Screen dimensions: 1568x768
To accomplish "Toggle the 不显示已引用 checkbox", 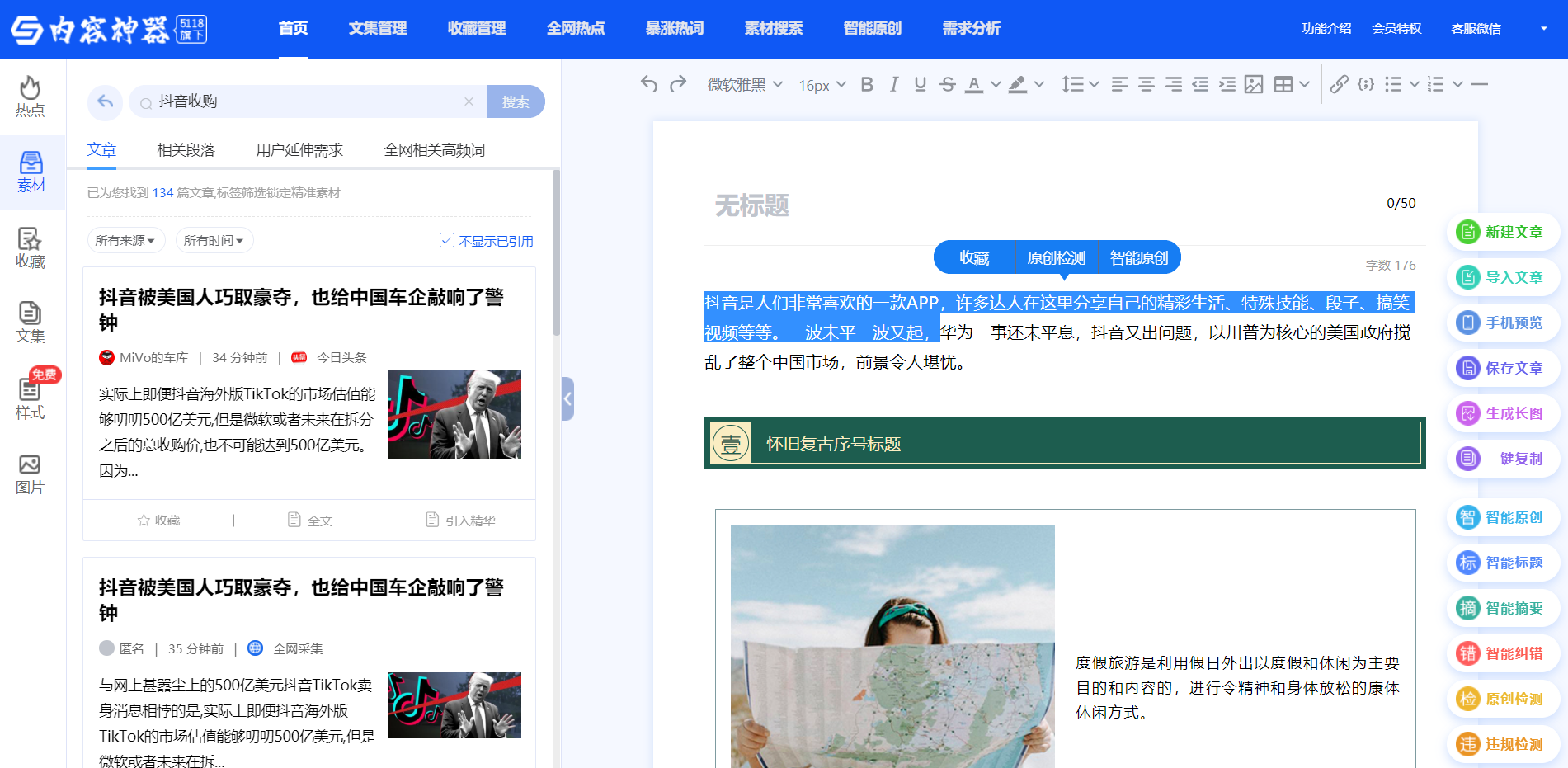I will tap(447, 240).
